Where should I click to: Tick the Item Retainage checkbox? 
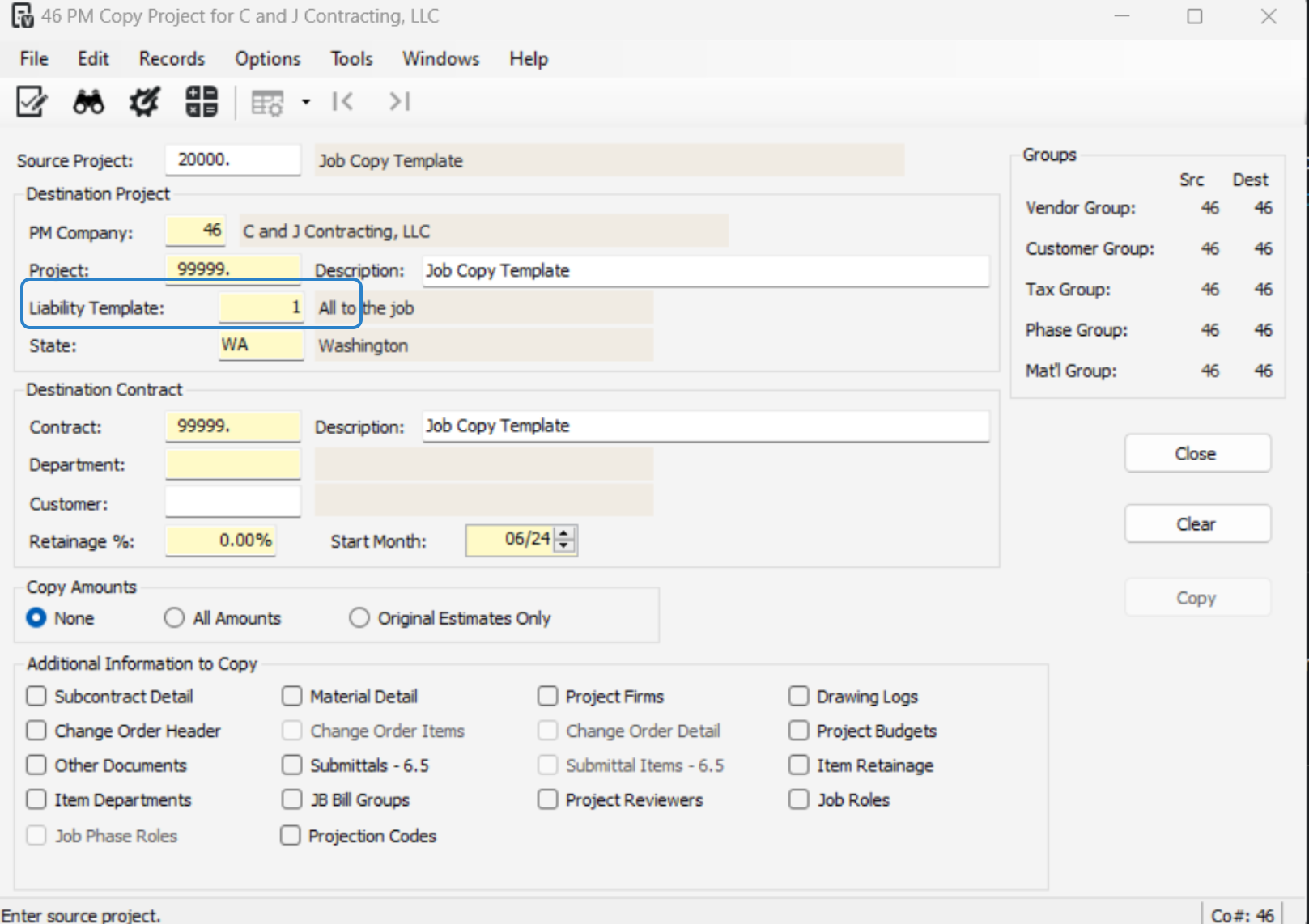(799, 765)
